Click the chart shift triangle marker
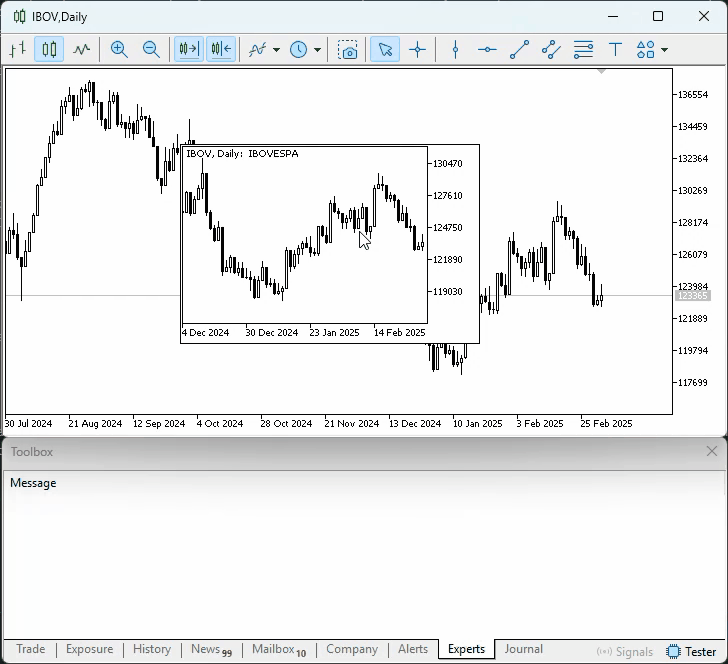Image resolution: width=728 pixels, height=664 pixels. click(601, 72)
